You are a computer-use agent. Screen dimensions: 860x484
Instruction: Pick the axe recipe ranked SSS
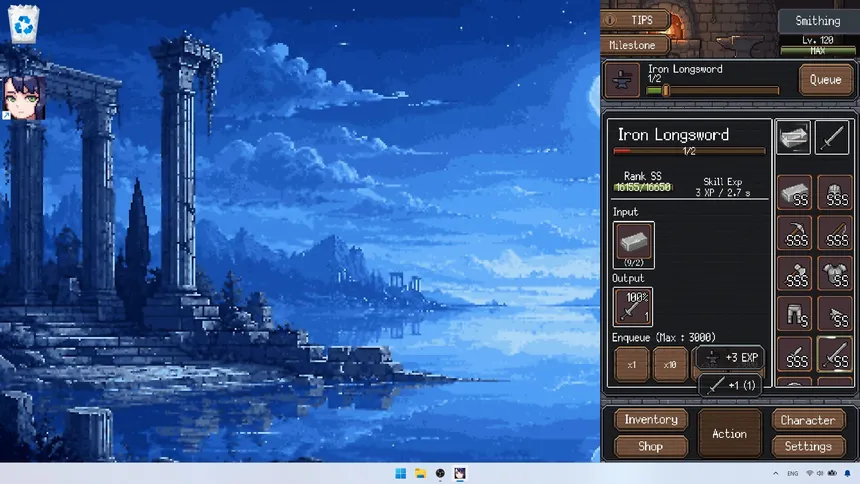[x=794, y=273]
